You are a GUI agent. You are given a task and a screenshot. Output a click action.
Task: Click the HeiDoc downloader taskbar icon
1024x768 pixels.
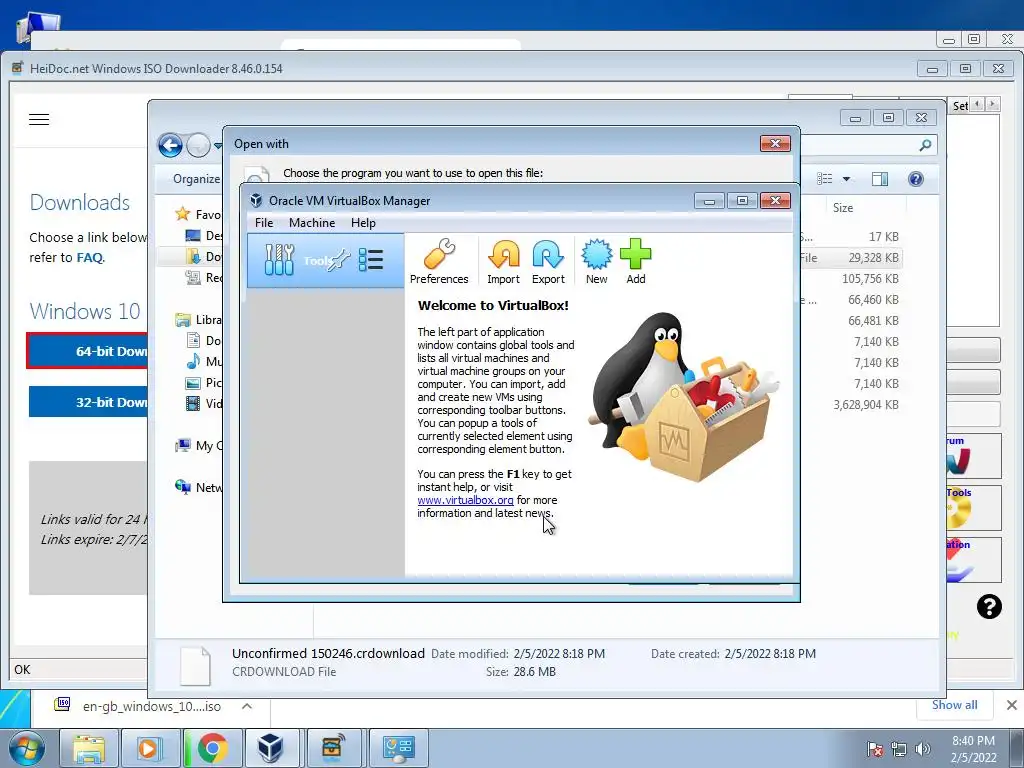point(334,748)
